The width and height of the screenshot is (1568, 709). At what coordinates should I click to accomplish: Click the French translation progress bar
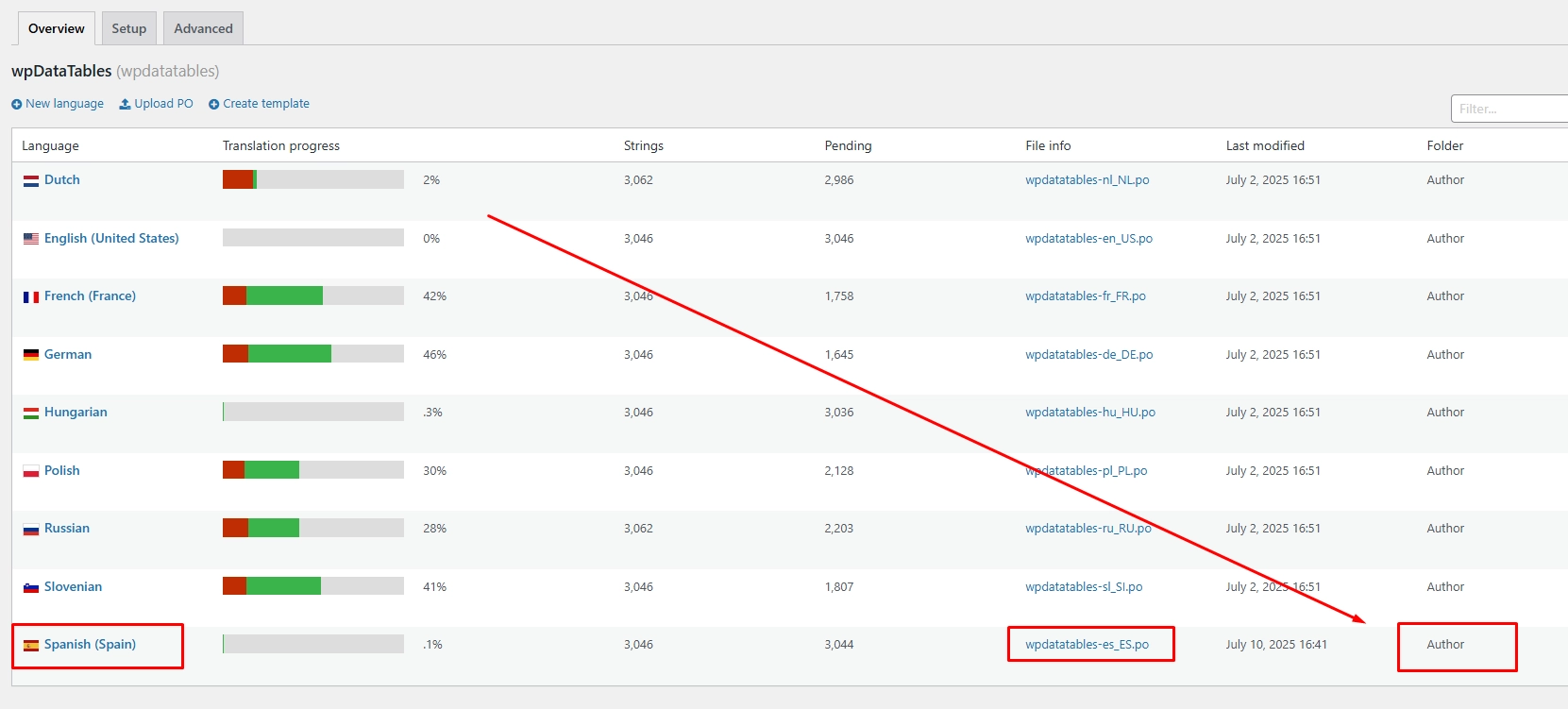click(313, 295)
